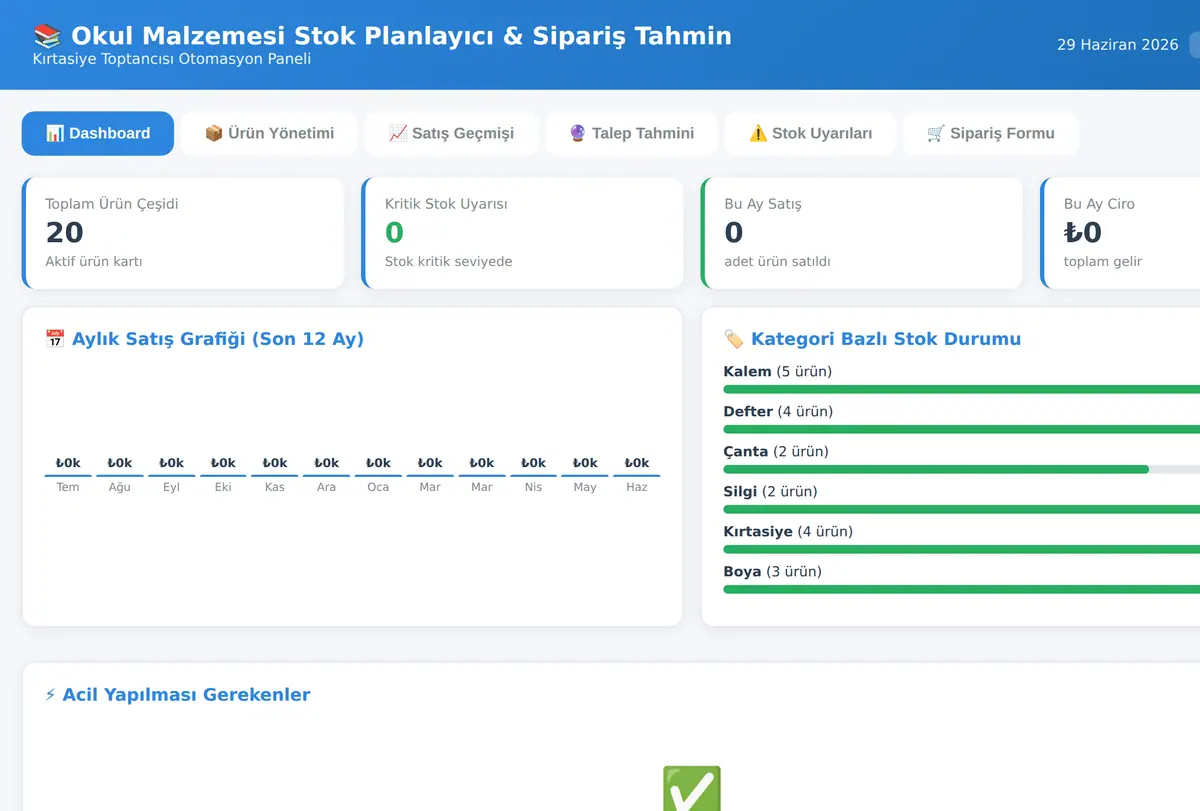
Task: Click the green checkmark icon
Action: pos(691,789)
